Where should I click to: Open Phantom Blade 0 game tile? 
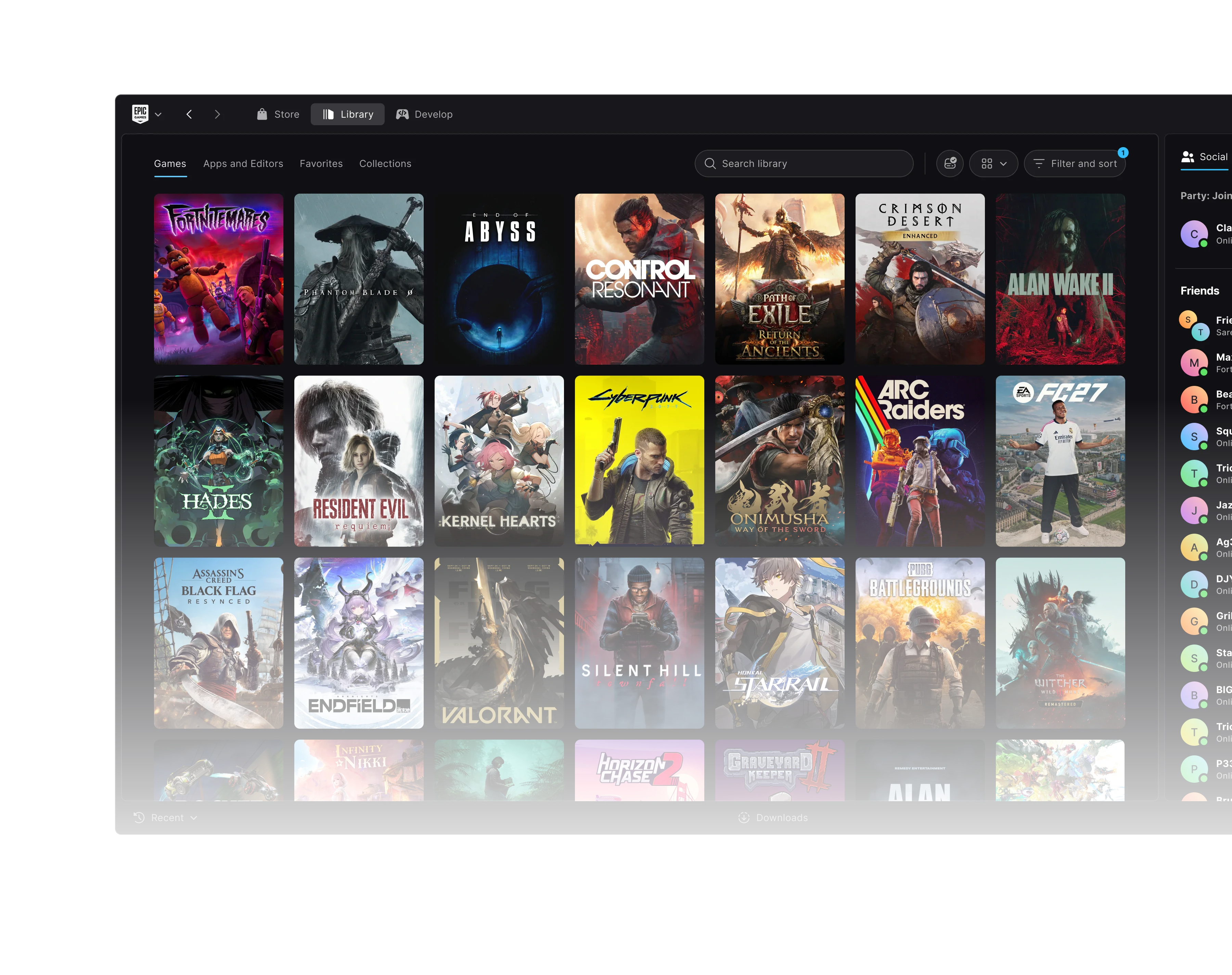[x=359, y=279]
